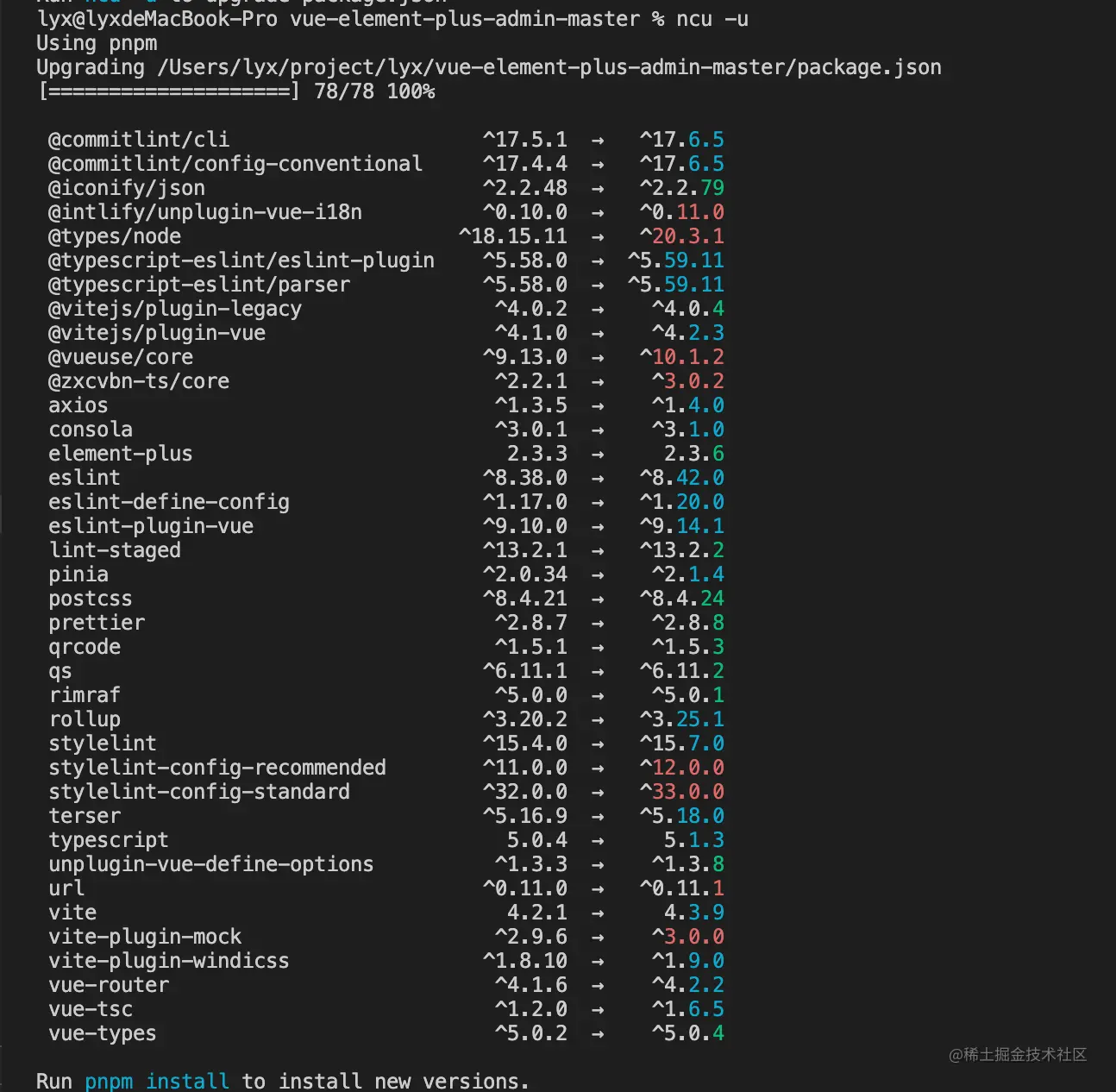1116x1092 pixels.
Task: Click the 'element-plus' package name
Action: 121,454
